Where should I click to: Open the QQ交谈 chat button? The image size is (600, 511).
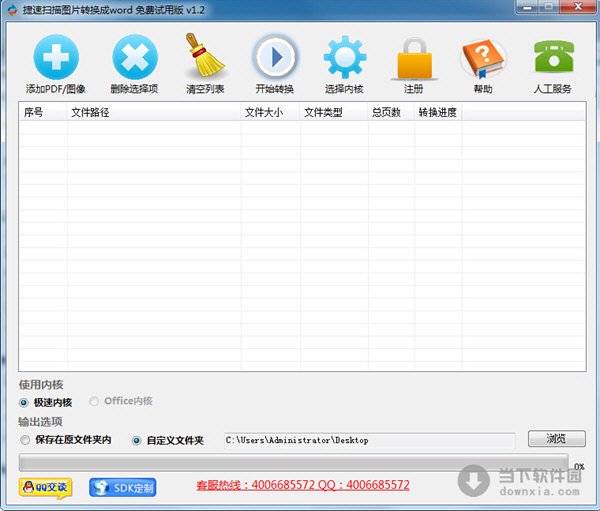[x=46, y=488]
